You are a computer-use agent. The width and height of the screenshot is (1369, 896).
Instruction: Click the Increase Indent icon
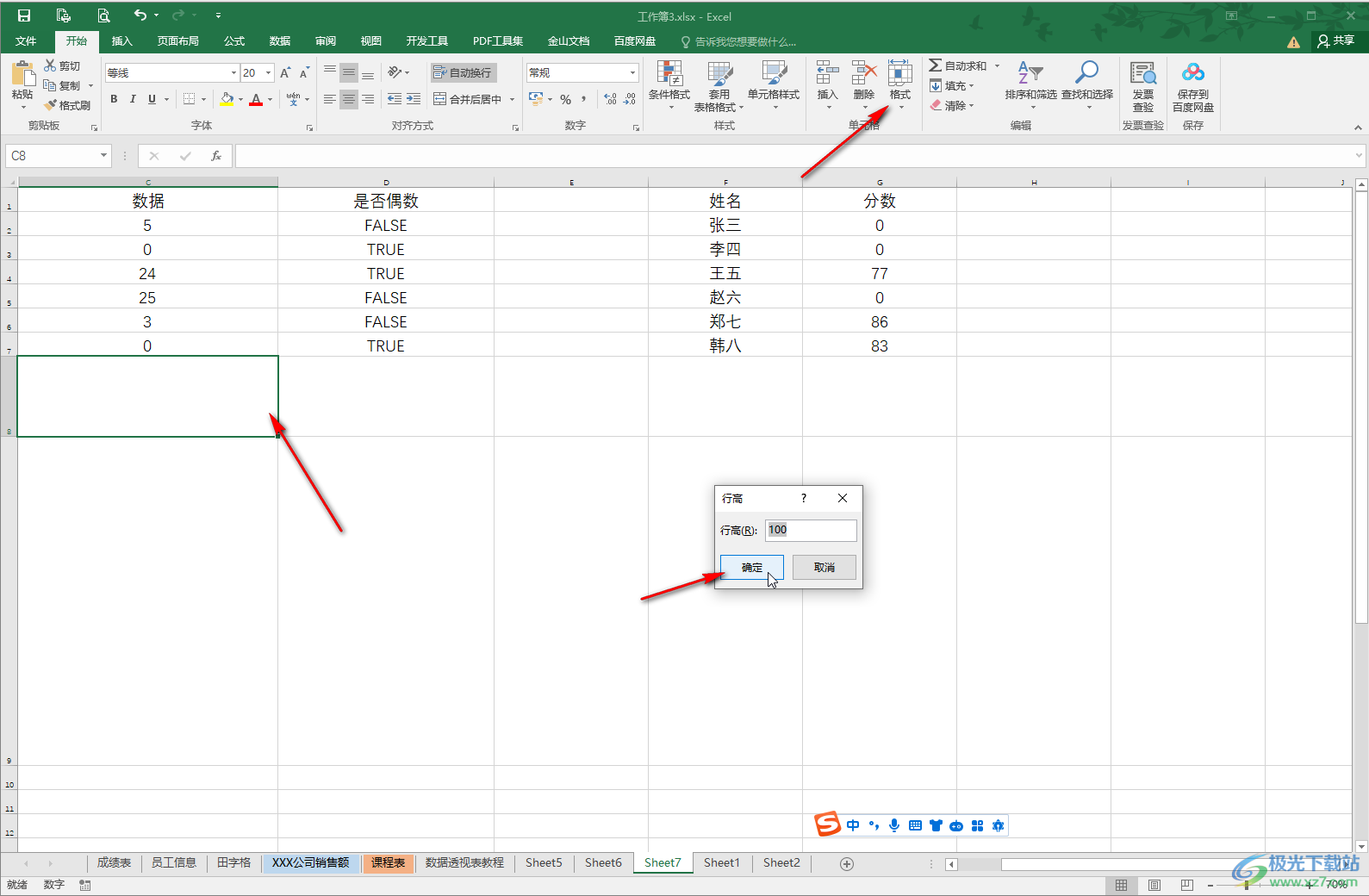click(x=414, y=99)
